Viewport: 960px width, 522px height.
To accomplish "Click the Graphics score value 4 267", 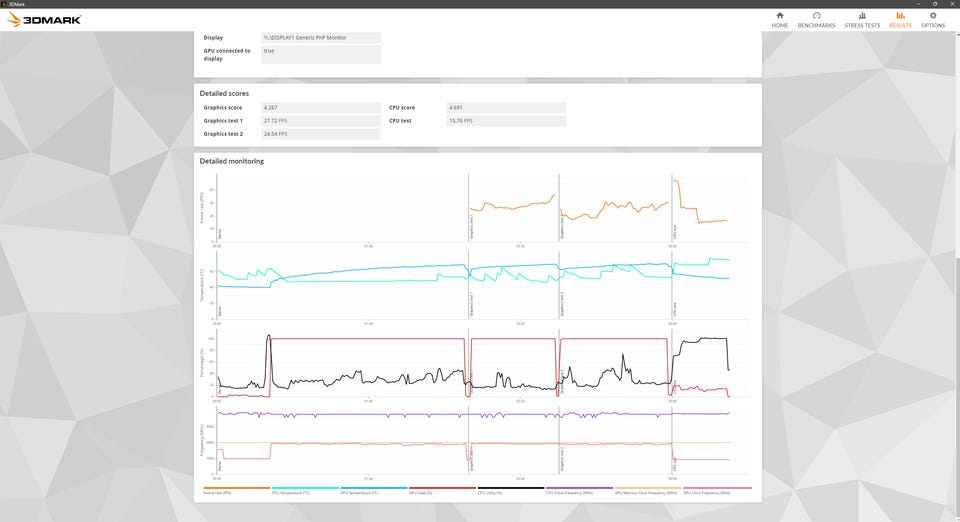I will pos(321,108).
